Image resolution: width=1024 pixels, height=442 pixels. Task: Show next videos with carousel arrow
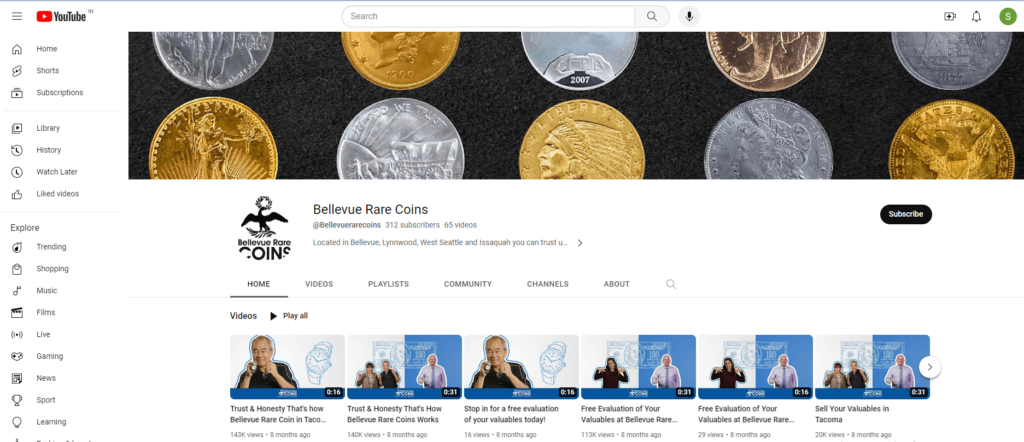[x=929, y=367]
